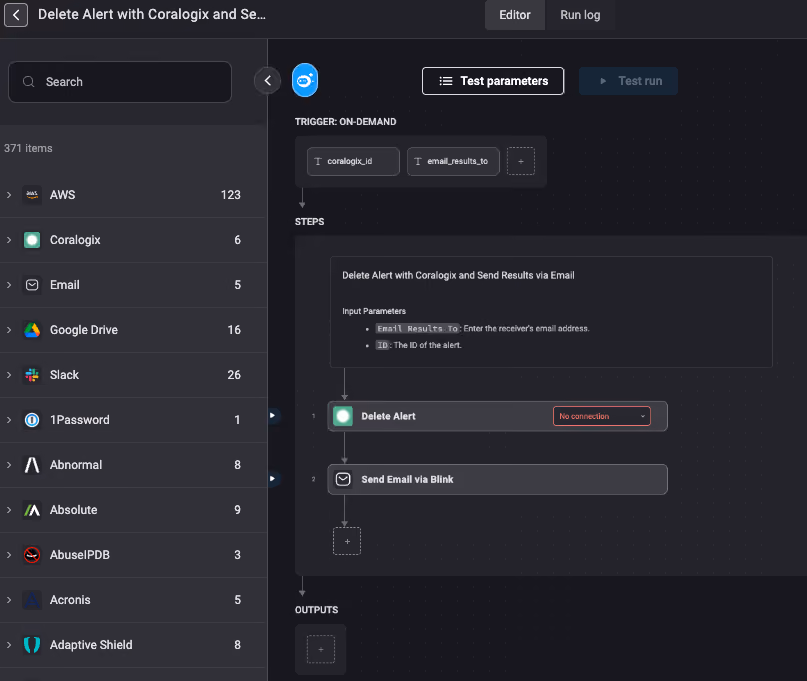The width and height of the screenshot is (807, 681).
Task: Open the No connection dropdown
Action: (602, 416)
